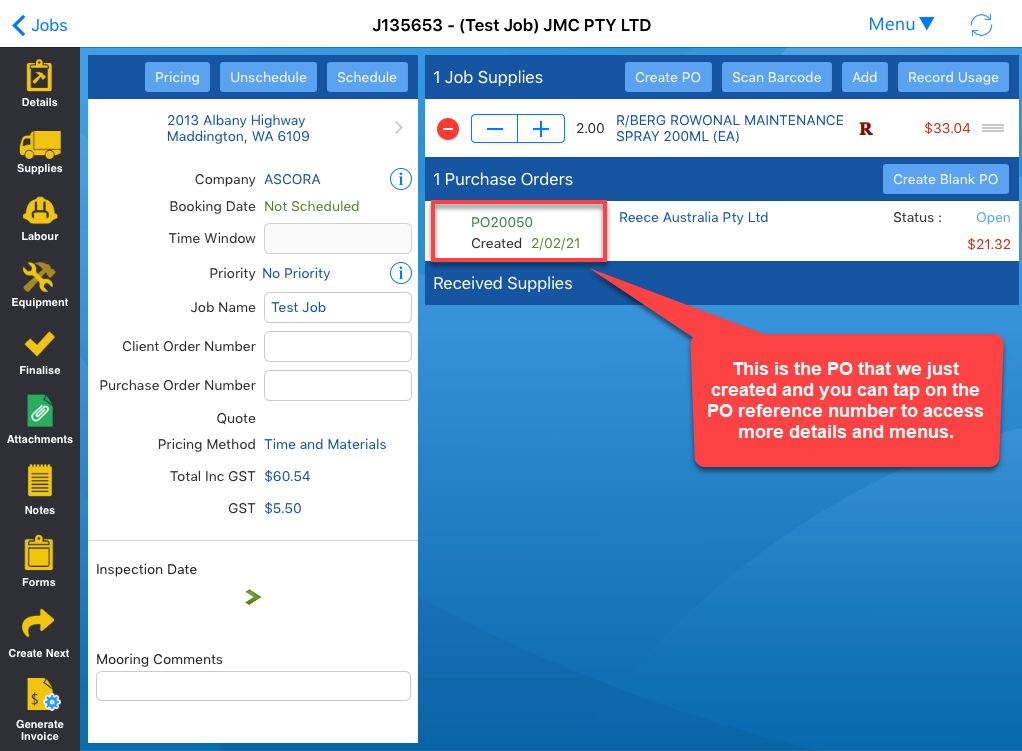
Task: Open purchase order PO20050
Action: click(502, 222)
